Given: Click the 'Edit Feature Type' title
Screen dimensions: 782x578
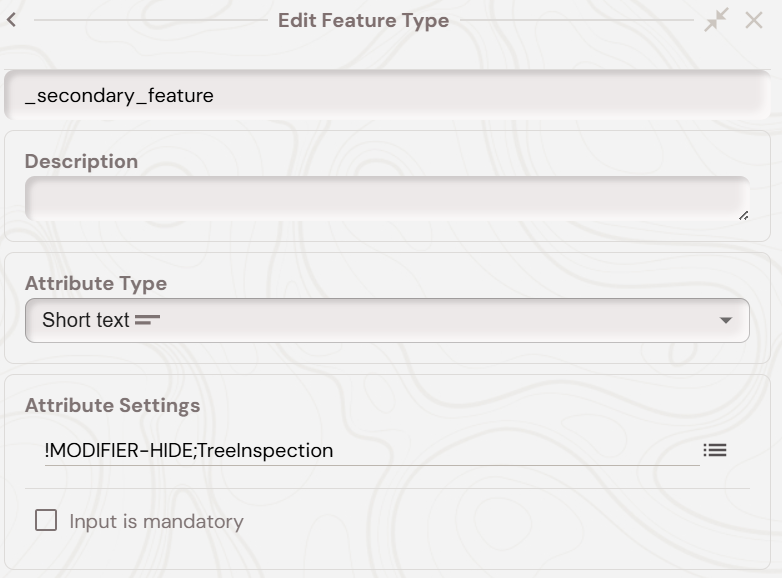Looking at the screenshot, I should coord(363,21).
